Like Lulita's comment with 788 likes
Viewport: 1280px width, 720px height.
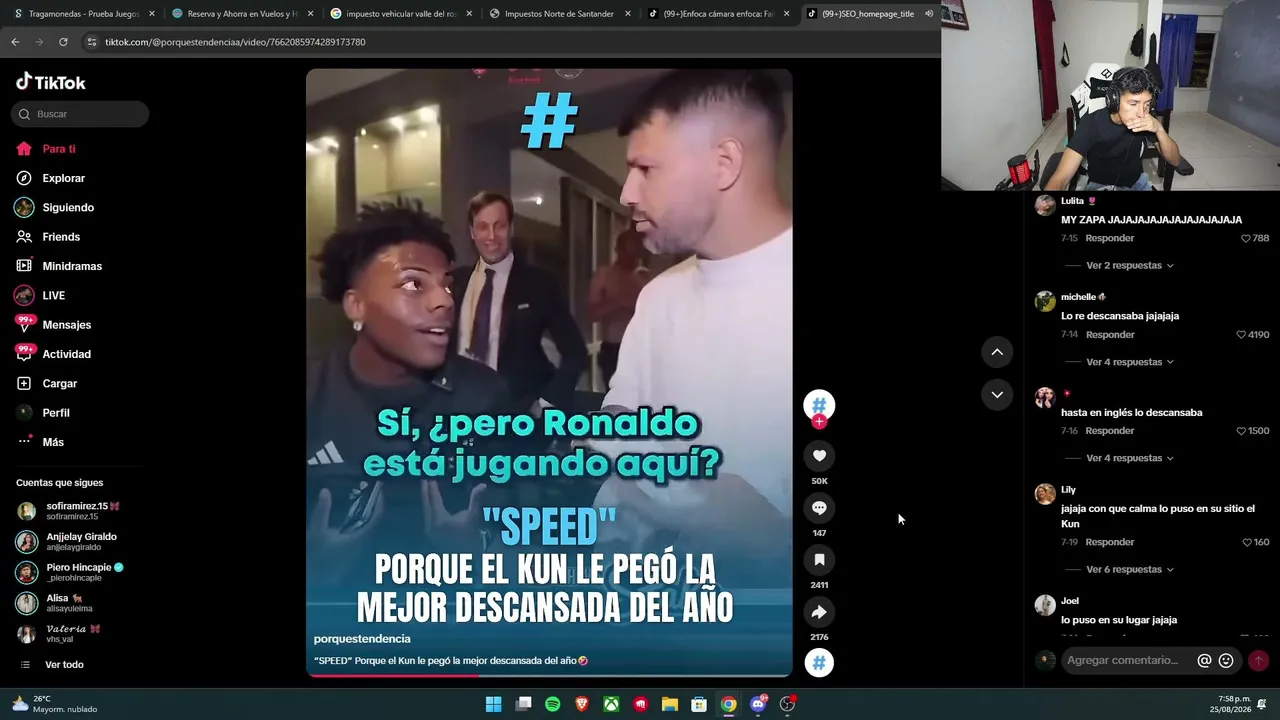(x=1246, y=239)
